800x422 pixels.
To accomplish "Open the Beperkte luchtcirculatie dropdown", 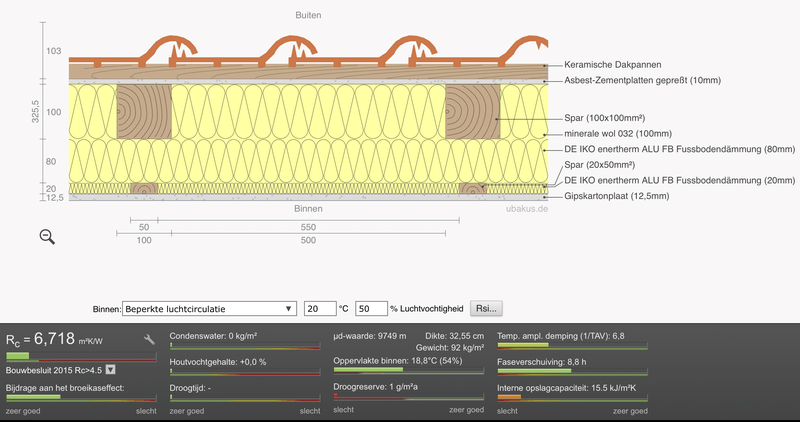I will (209, 309).
